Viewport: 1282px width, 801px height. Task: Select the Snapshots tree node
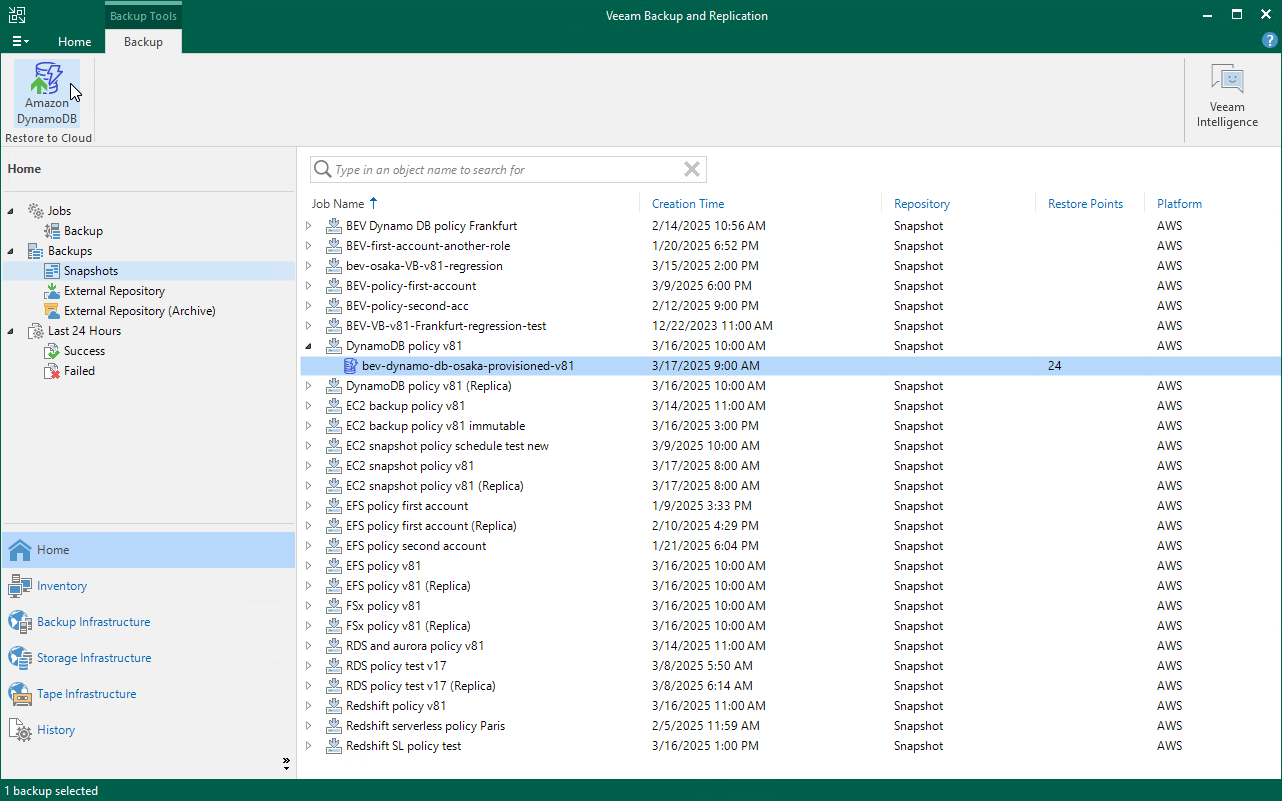(90, 271)
